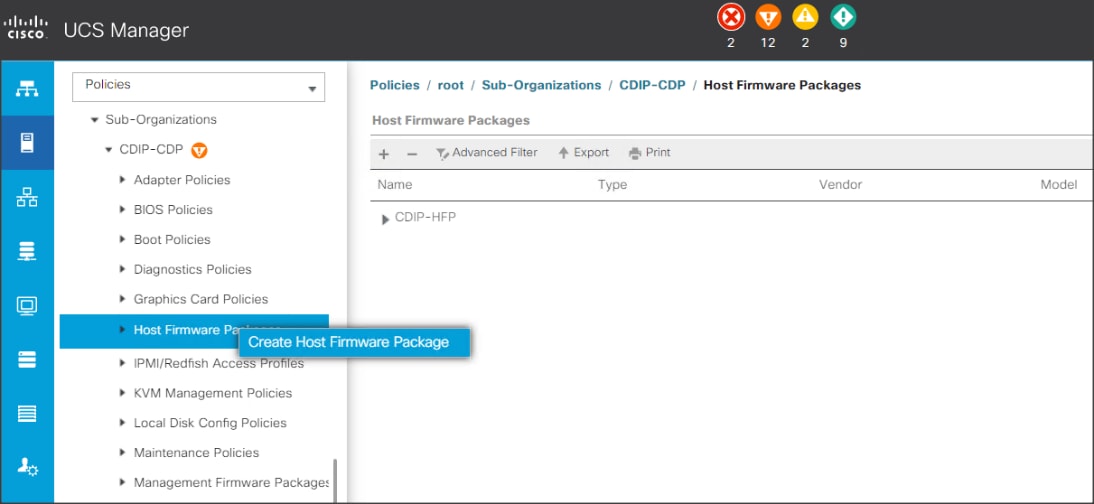Choose Create Host Firmware Package
This screenshot has height=504, width=1094.
tap(354, 342)
